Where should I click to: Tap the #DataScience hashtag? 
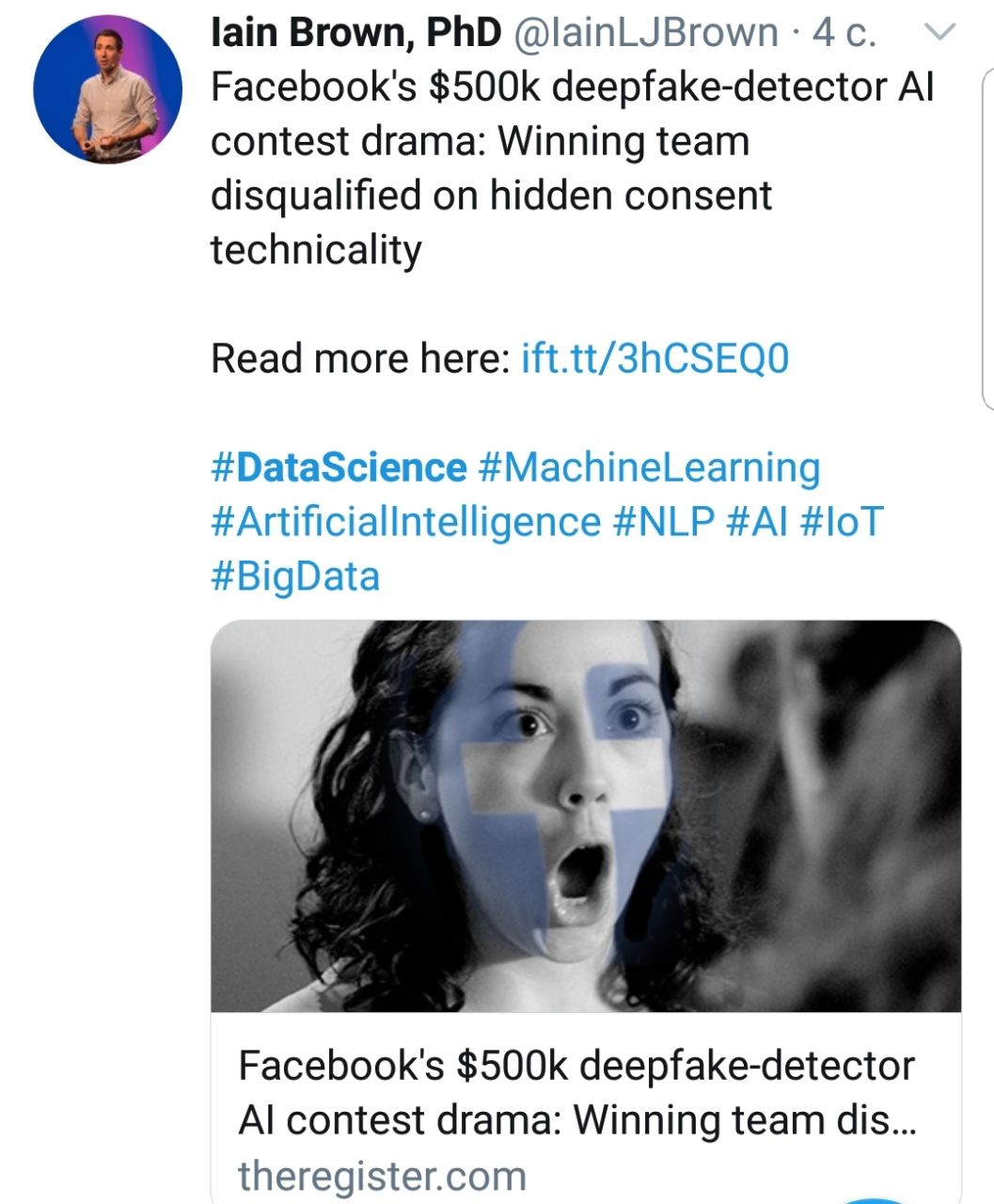[x=339, y=467]
